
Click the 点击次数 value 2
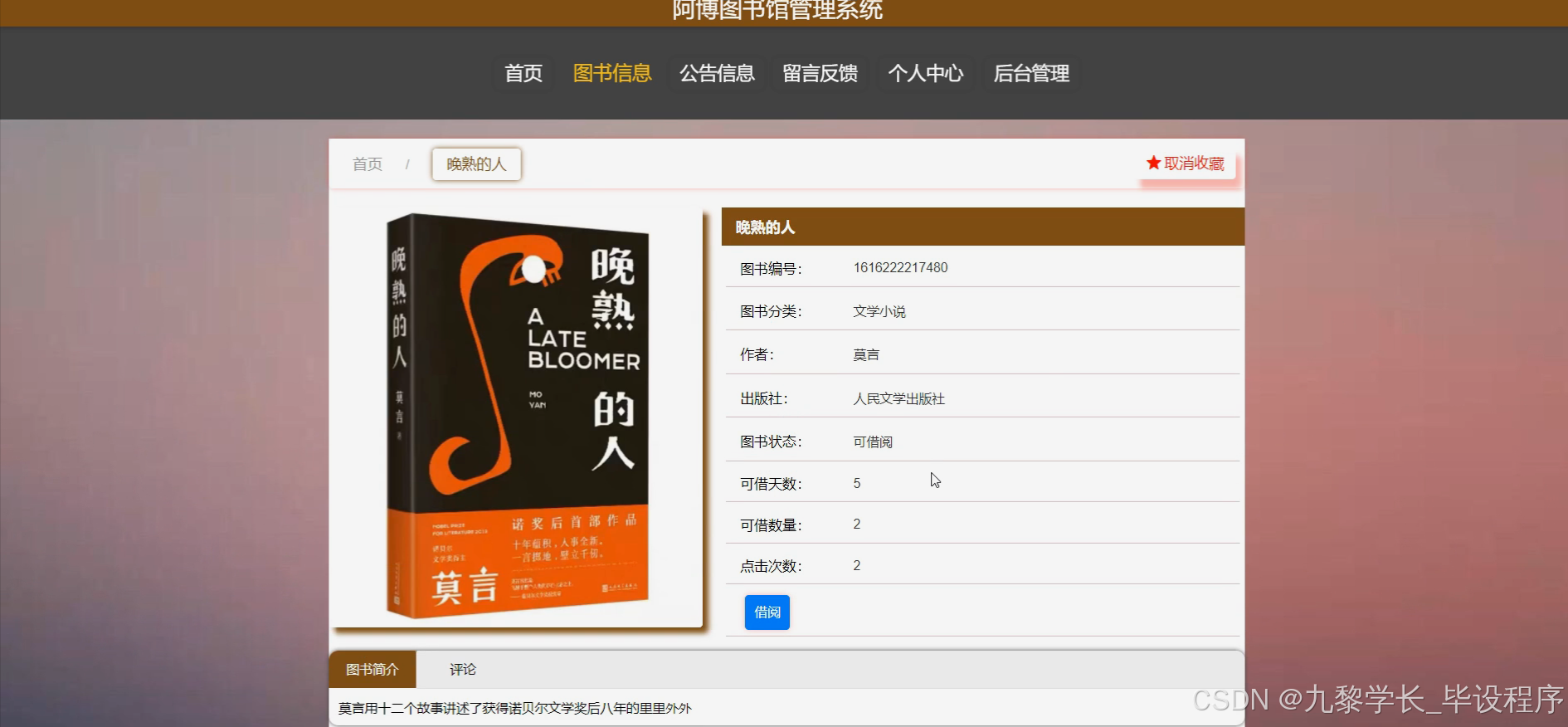click(857, 565)
